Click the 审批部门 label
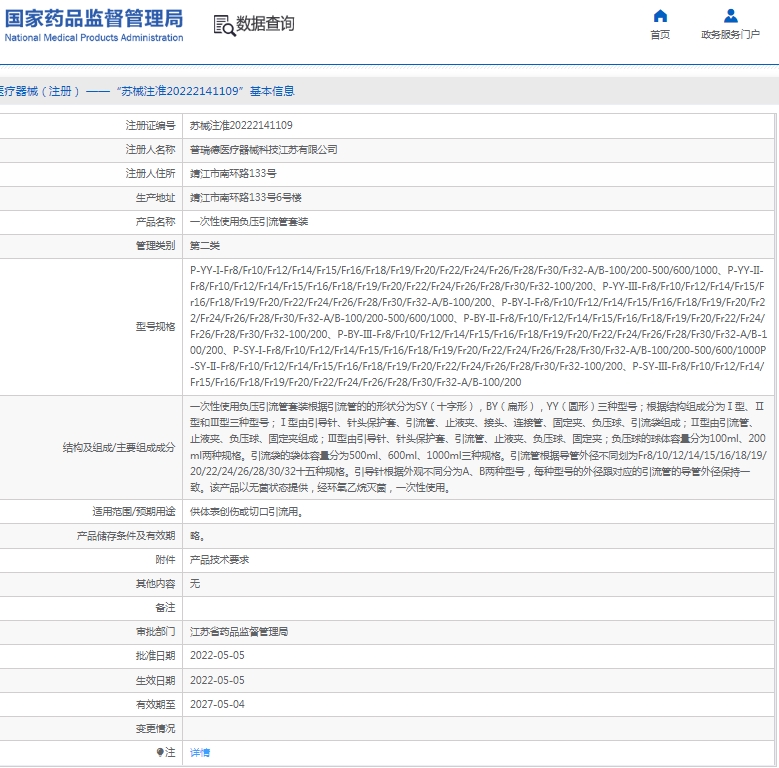Viewport: 779px width, 768px height. click(155, 631)
